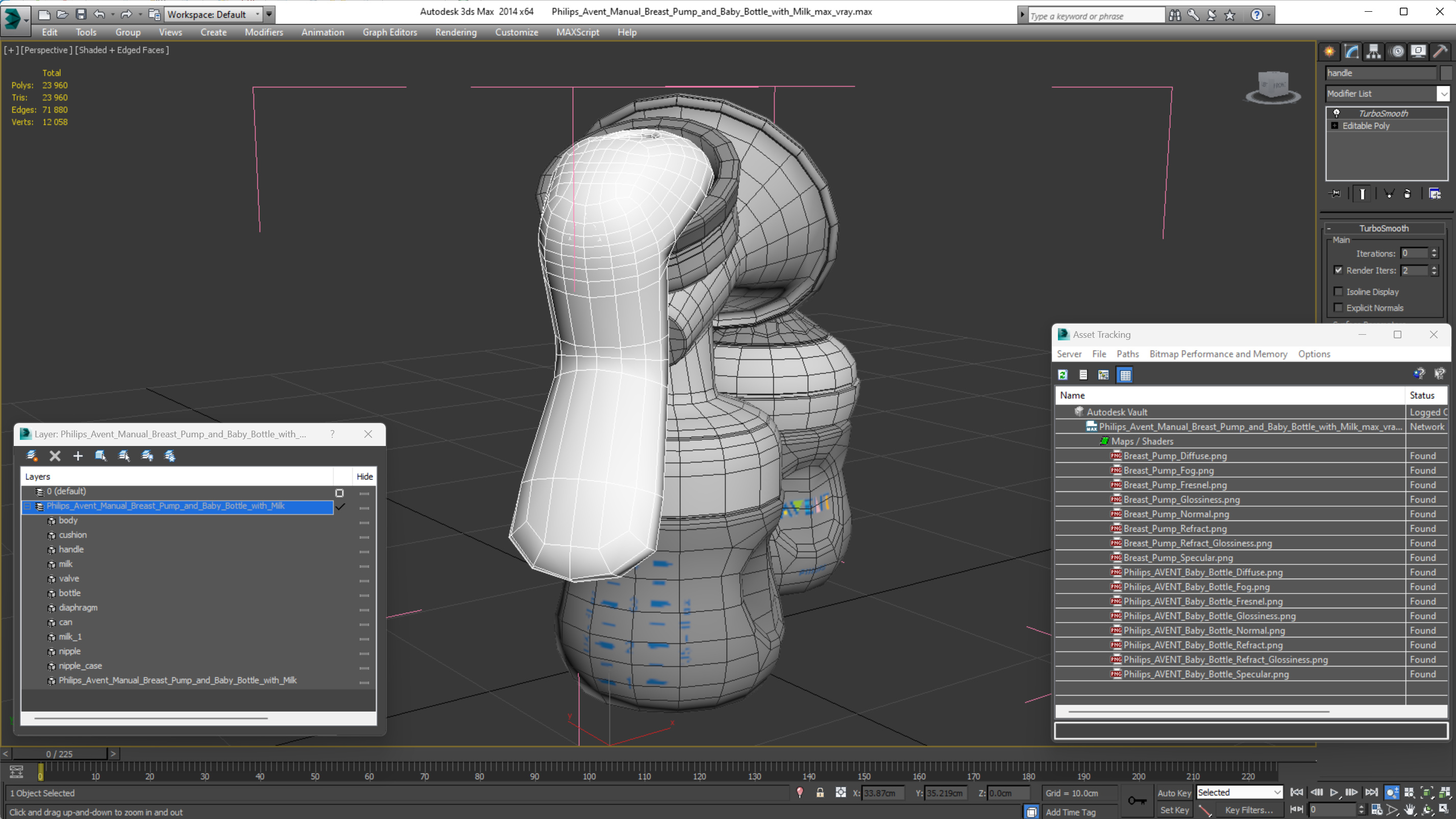Viewport: 1456px width, 819px height.
Task: Click the time slider 0 / 225 handle
Action: pos(59,754)
